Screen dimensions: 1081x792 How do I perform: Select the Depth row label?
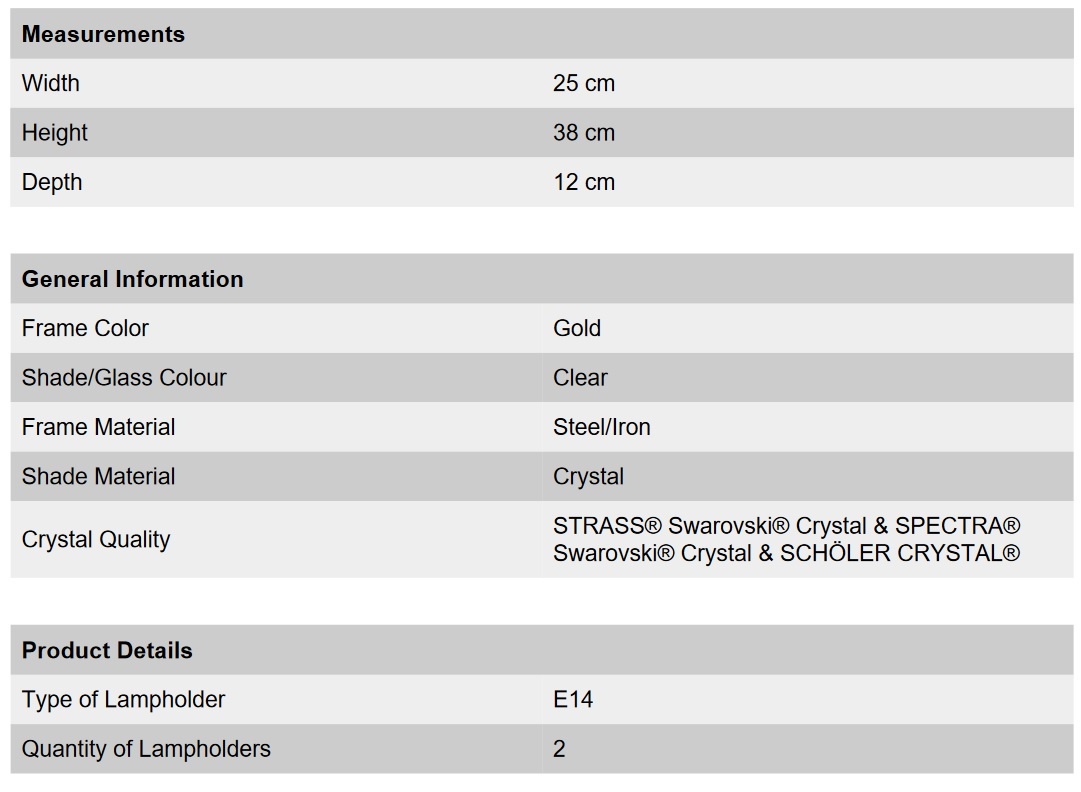52,182
